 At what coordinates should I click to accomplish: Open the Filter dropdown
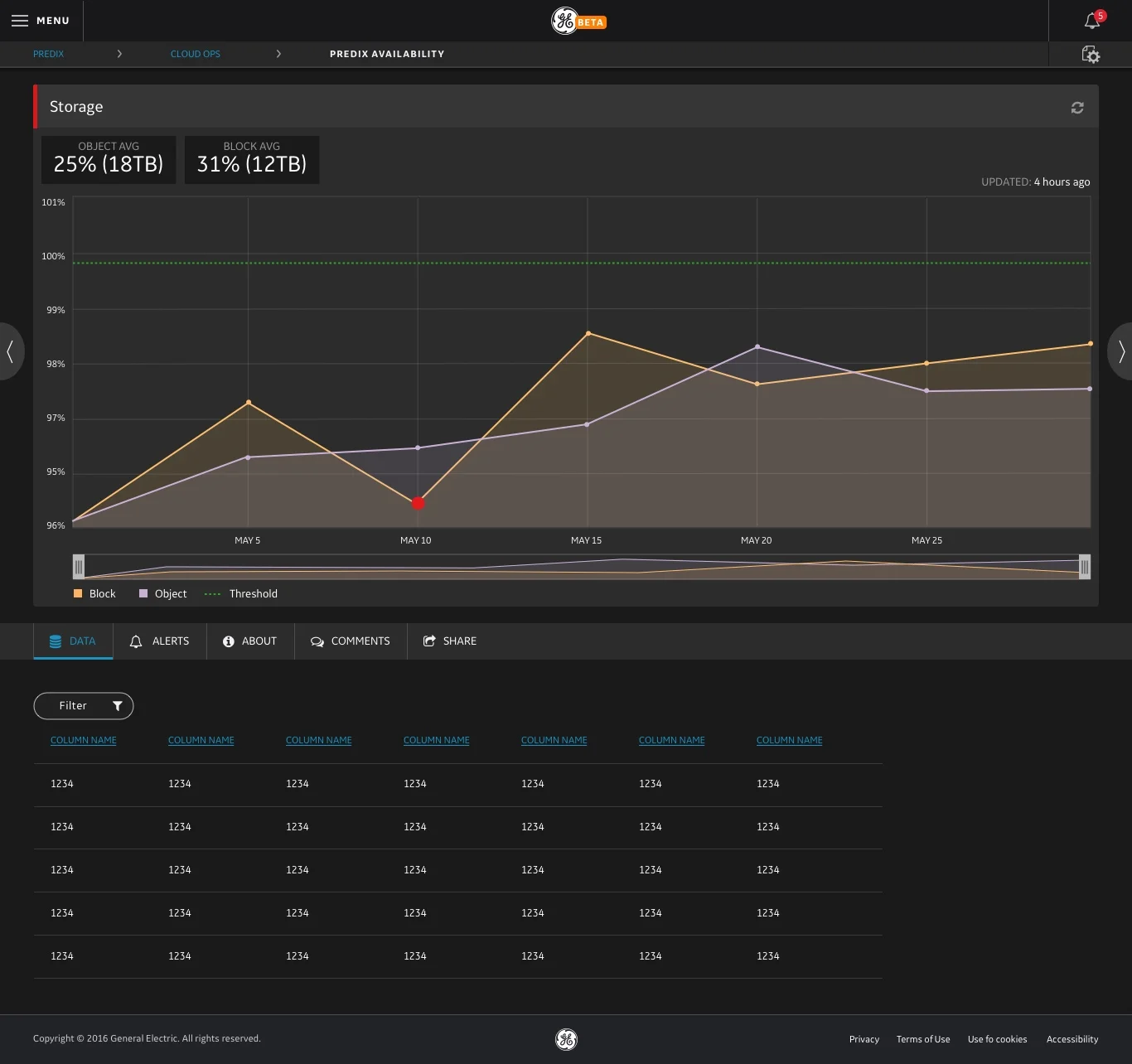tap(84, 706)
